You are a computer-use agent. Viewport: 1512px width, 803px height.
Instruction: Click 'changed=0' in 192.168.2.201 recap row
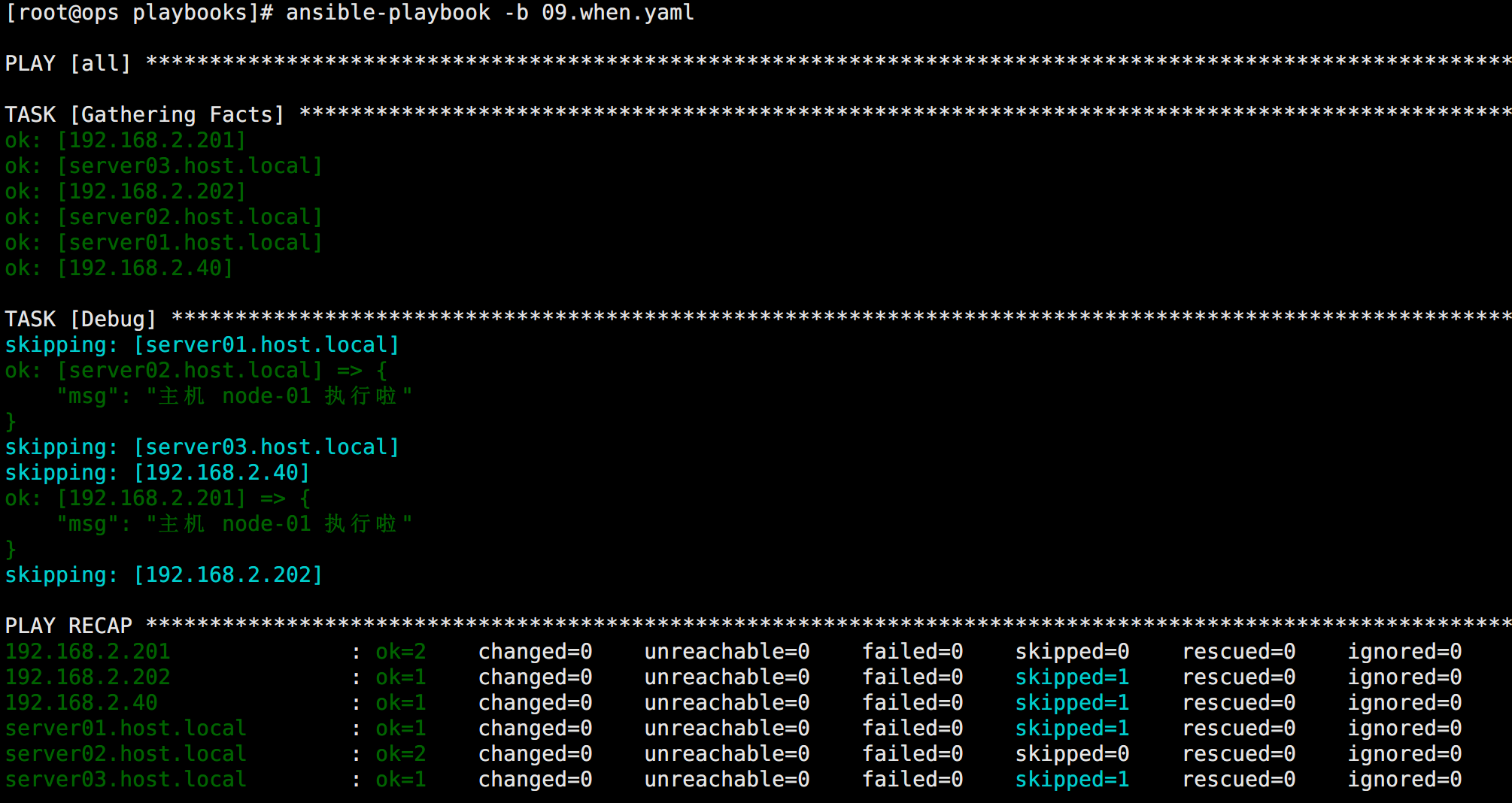(536, 651)
